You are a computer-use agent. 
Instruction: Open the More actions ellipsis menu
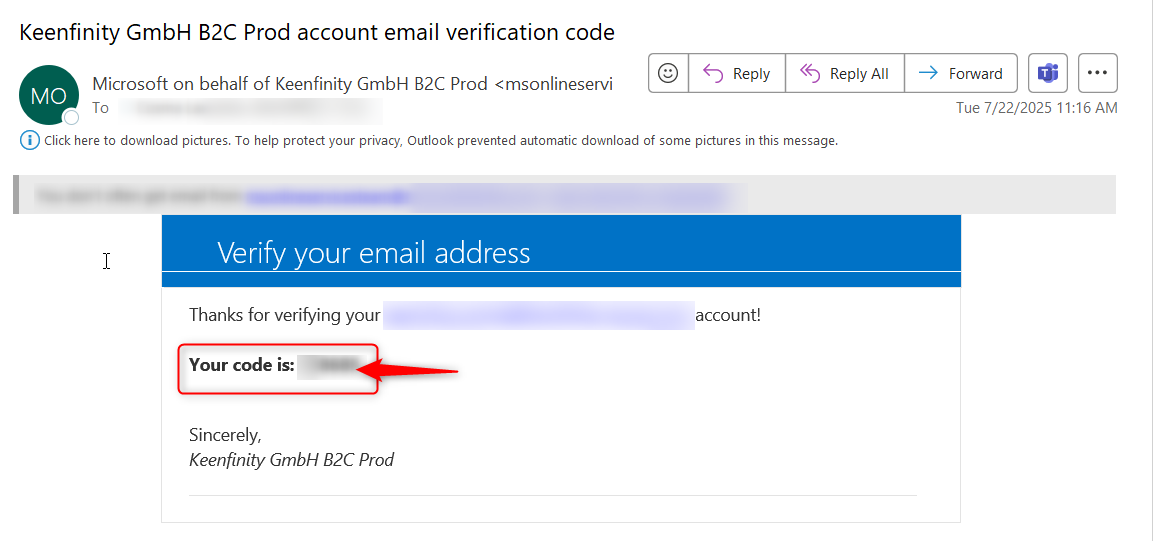[1098, 73]
